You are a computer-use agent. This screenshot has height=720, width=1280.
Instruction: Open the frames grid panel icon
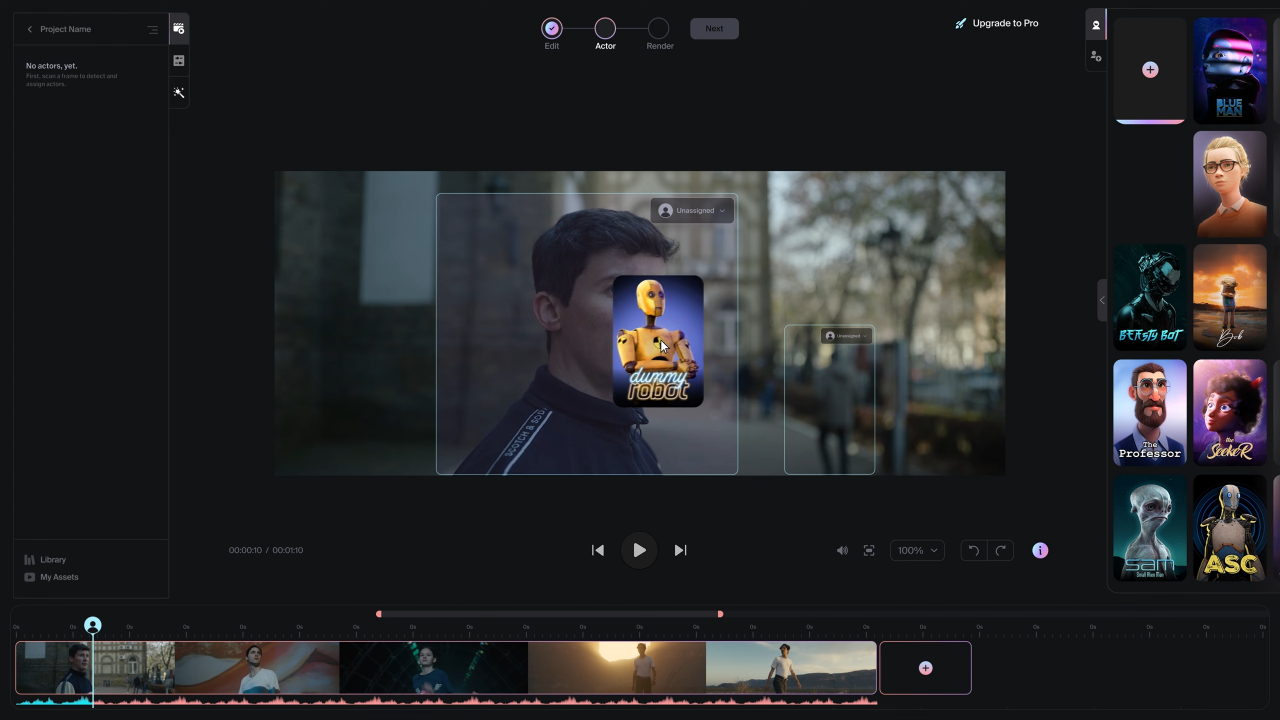[x=178, y=60]
